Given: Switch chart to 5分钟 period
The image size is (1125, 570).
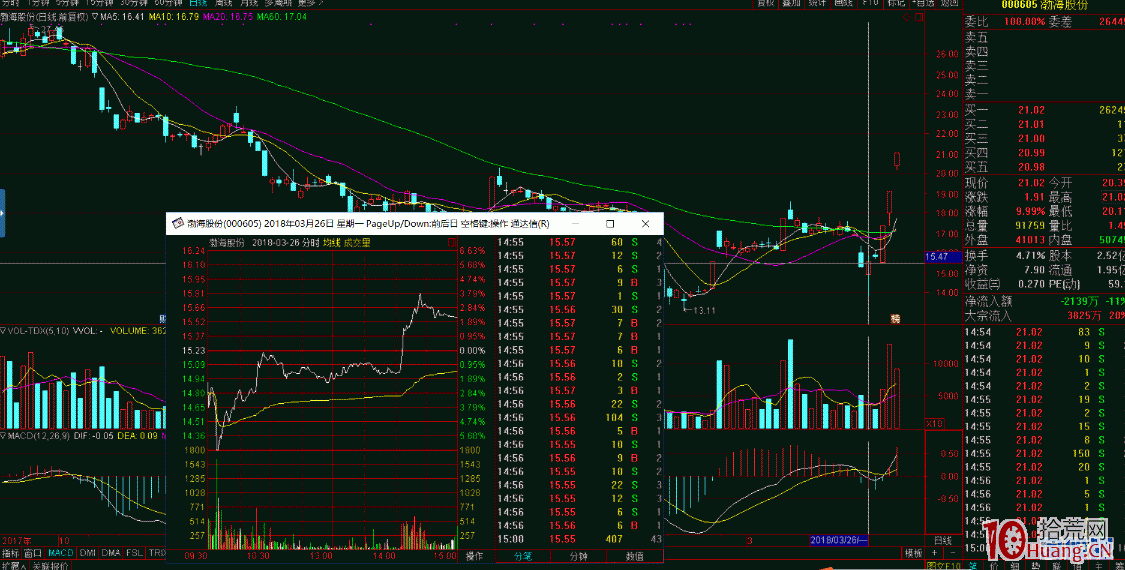Looking at the screenshot, I should [x=68, y=4].
